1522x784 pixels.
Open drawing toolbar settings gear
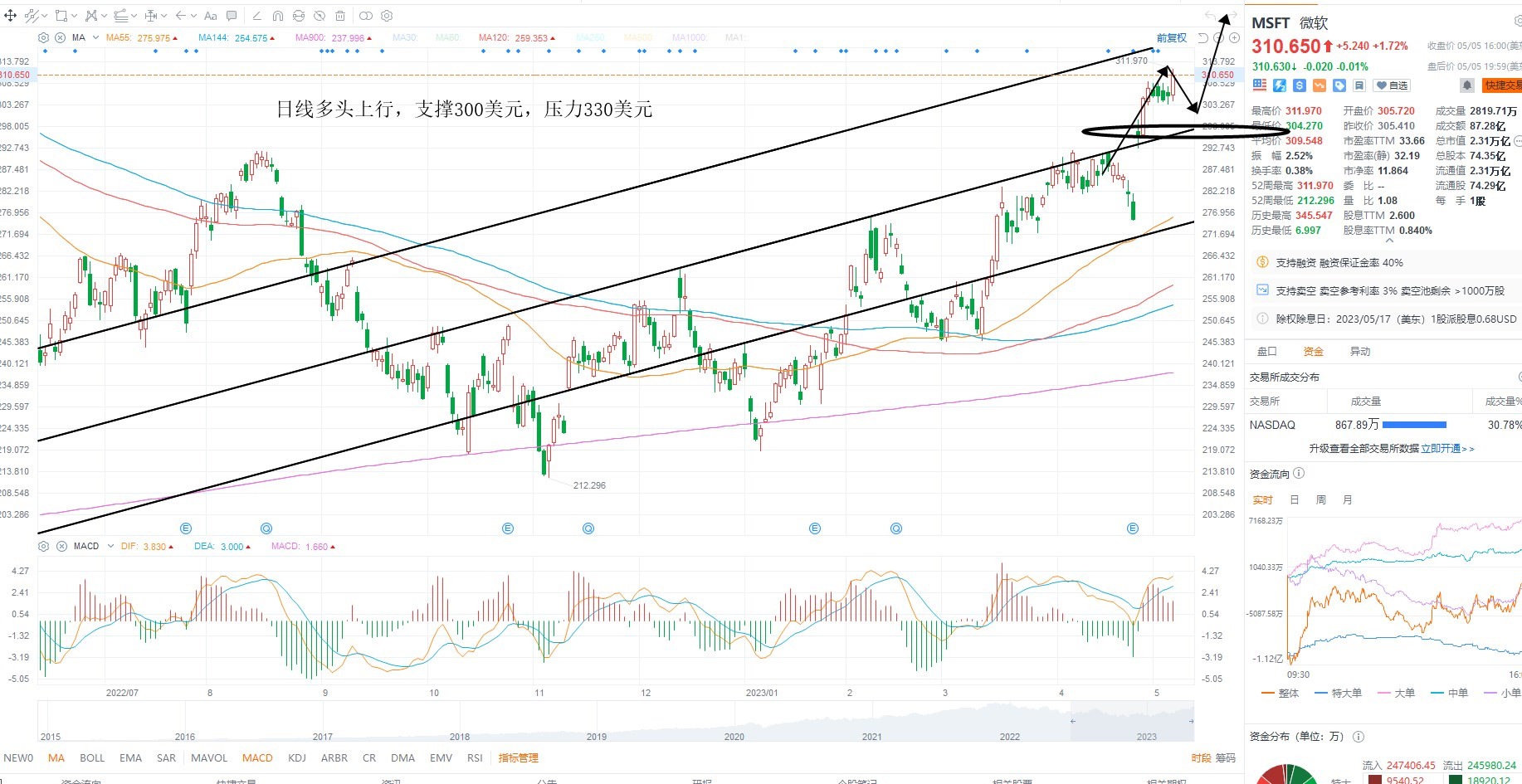pos(387,16)
